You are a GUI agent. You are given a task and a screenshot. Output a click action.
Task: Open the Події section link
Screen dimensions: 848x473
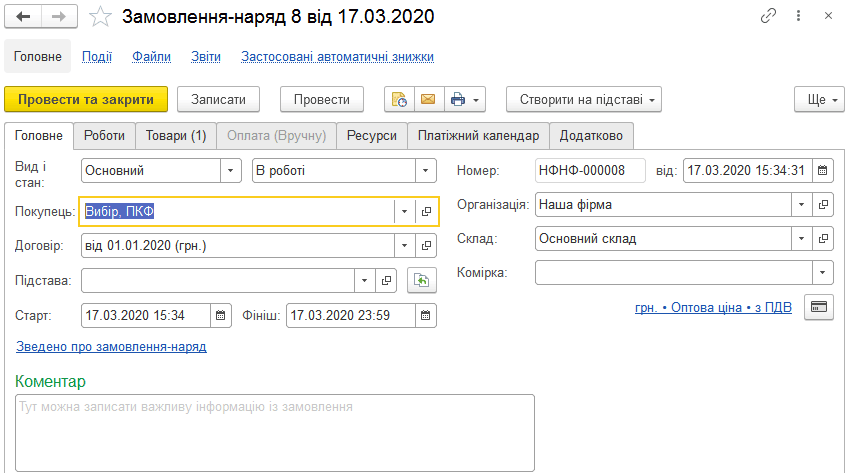[x=97, y=56]
